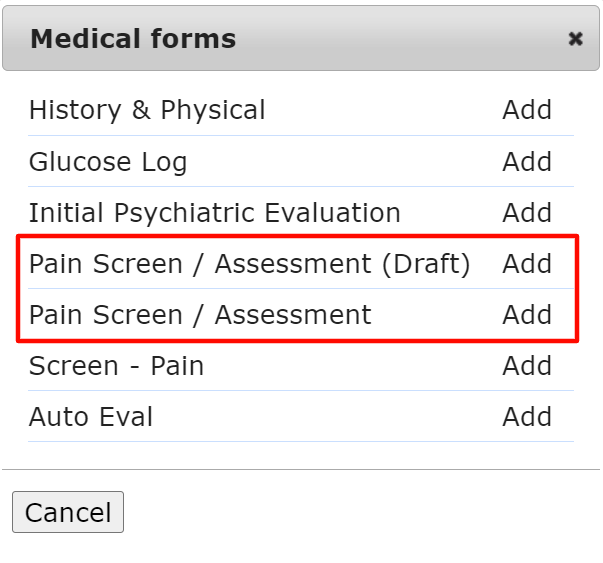
Task: Click the Initial Psychiatric Evaluation label
Action: click(x=214, y=213)
